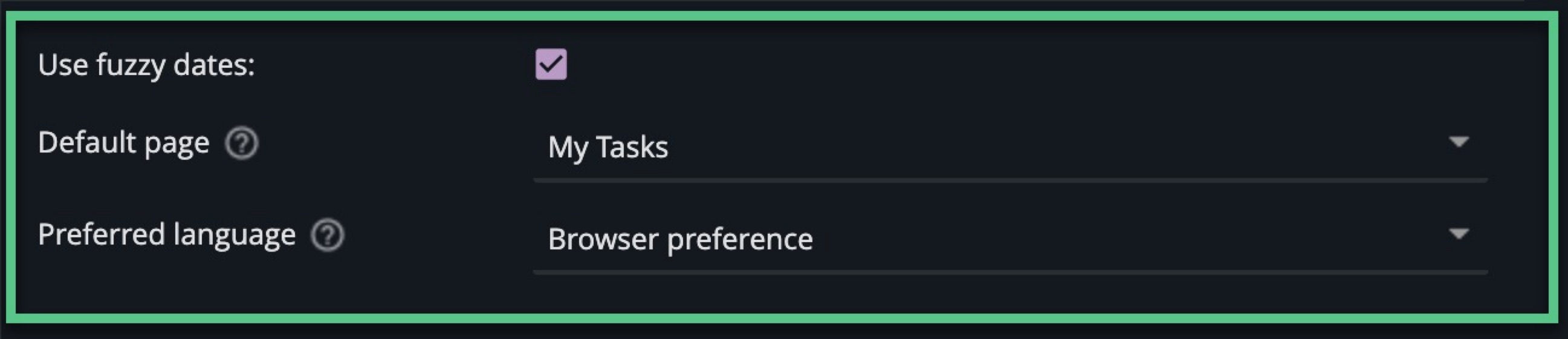Click the Preferred language help icon
1568x339 pixels.
pyautogui.click(x=328, y=235)
